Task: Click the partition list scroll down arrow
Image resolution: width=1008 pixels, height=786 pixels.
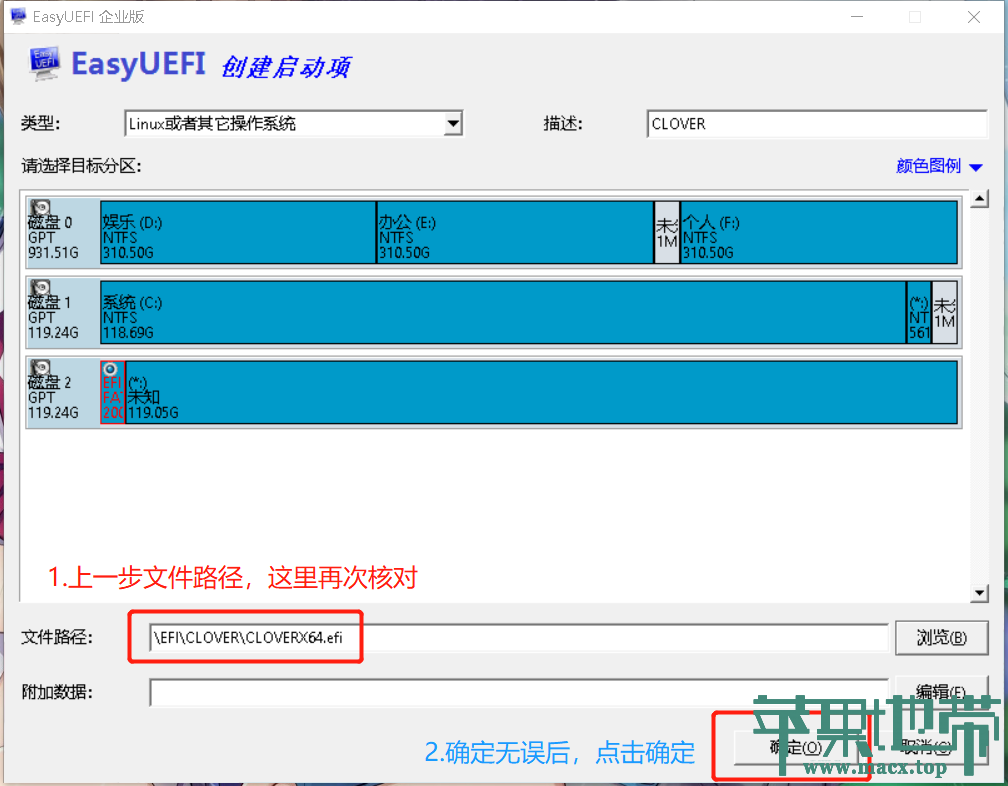Action: pyautogui.click(x=979, y=593)
